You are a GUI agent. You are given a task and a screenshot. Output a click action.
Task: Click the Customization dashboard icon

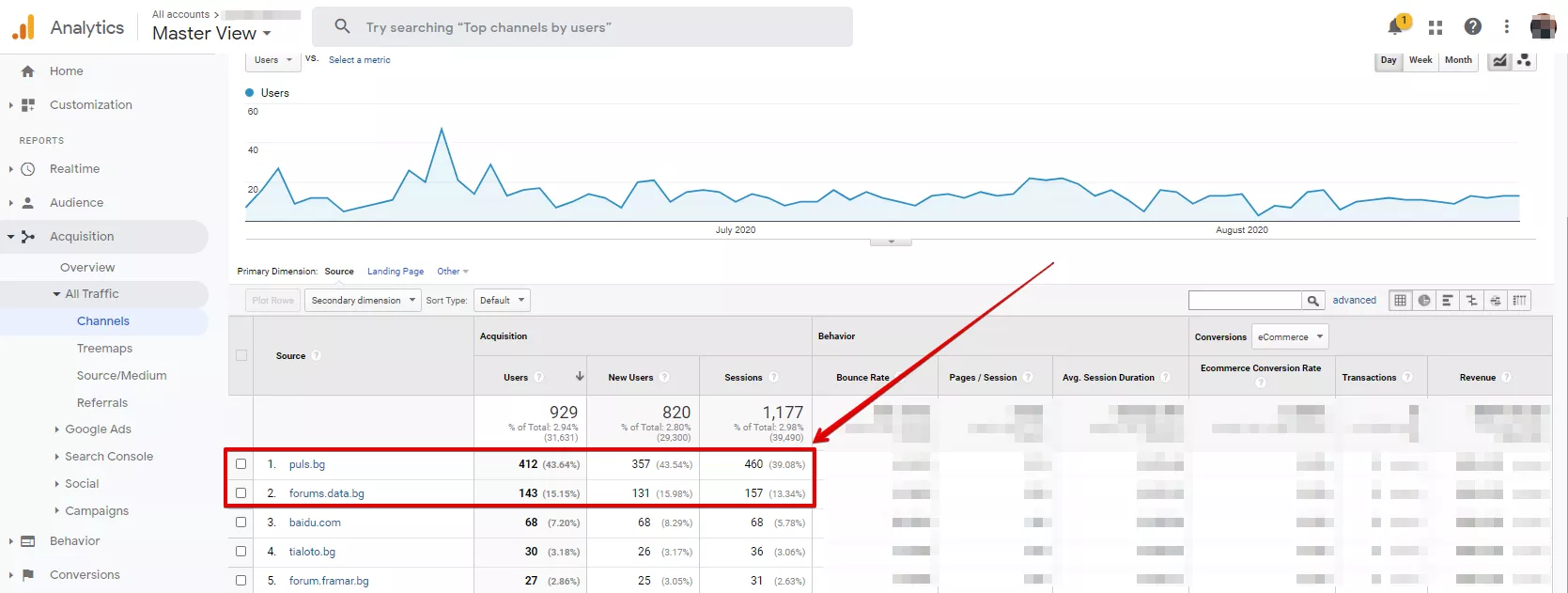click(x=28, y=105)
